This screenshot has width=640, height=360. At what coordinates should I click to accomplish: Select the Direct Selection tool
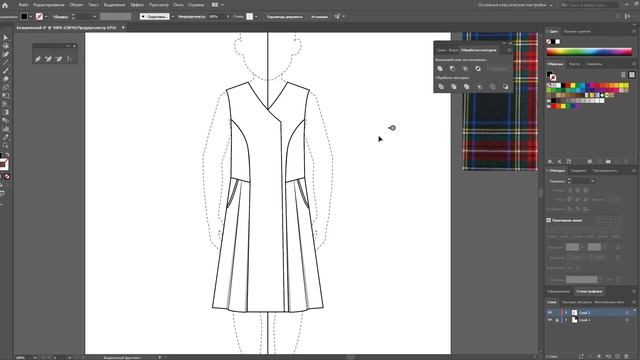coord(5,46)
